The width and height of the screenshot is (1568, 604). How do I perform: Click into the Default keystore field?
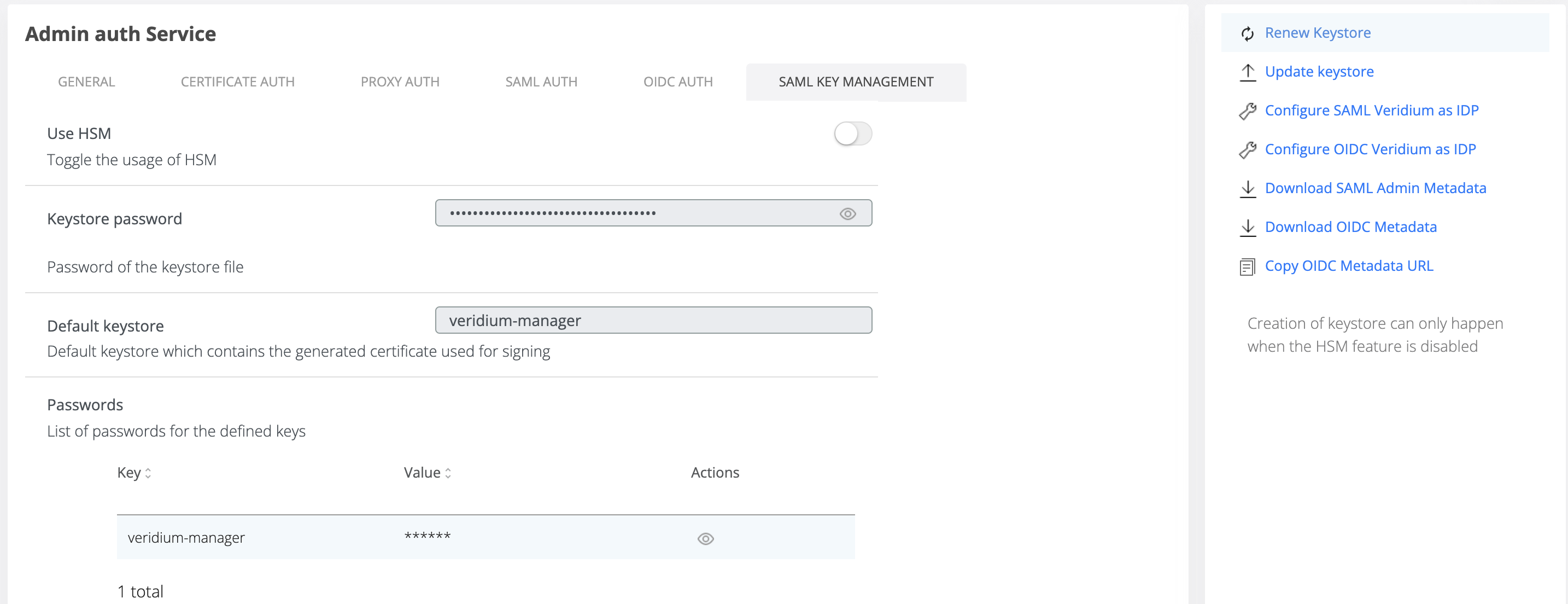coord(653,320)
